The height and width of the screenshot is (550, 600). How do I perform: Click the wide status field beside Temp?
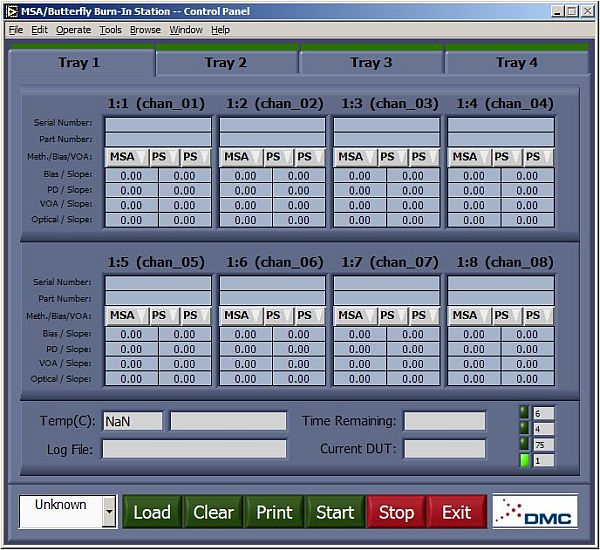(228, 421)
